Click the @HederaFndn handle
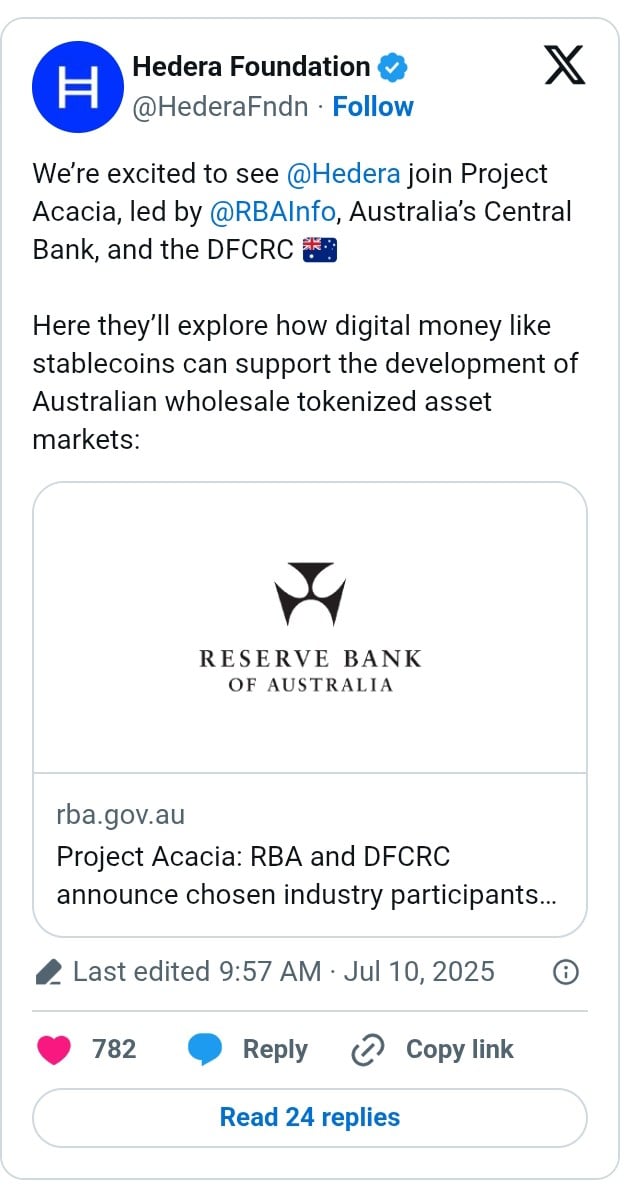The height and width of the screenshot is (1189, 626). 221,107
